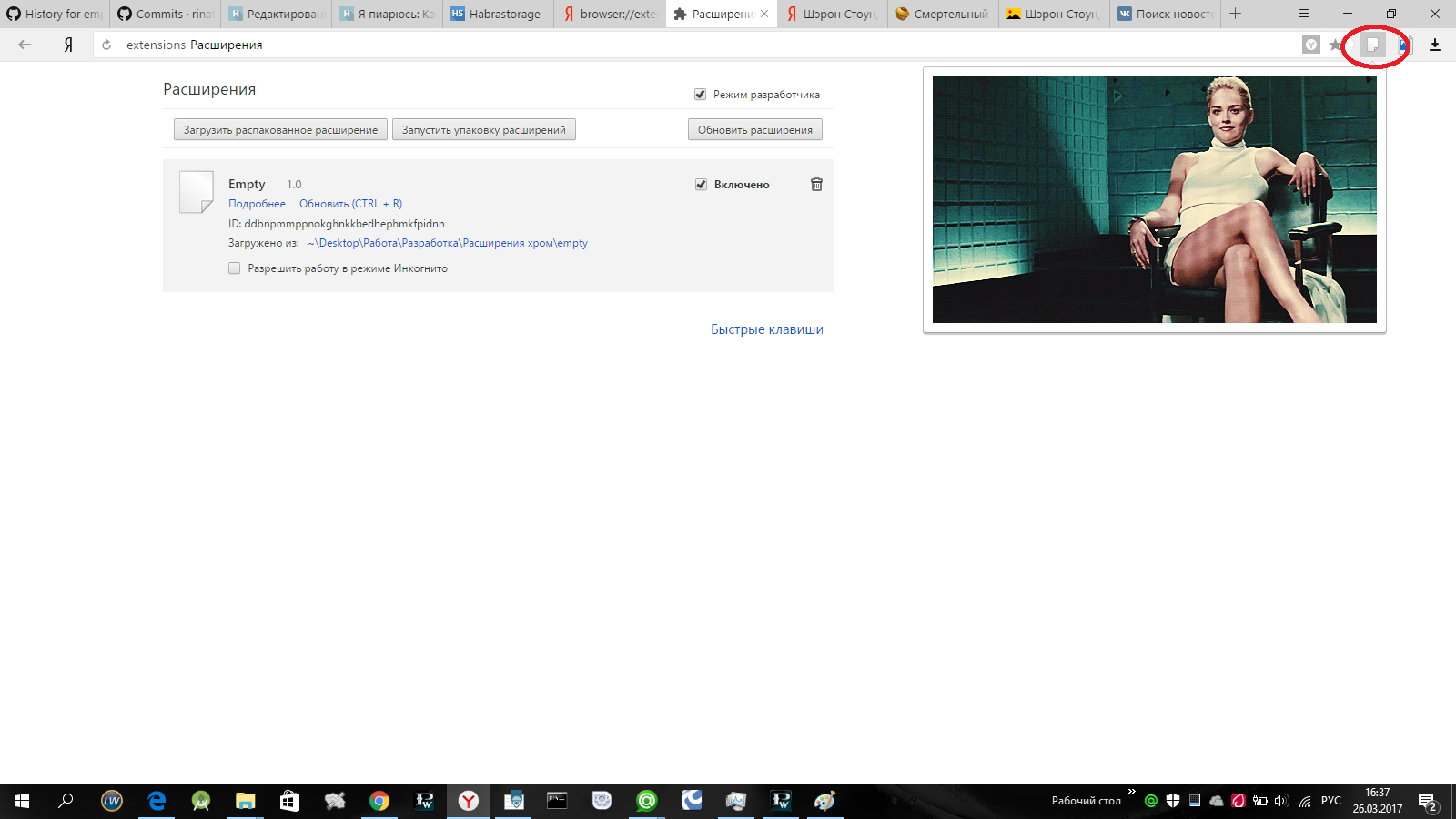Click the Protect shield icon in the address bar
The height and width of the screenshot is (819, 1456).
(x=1310, y=44)
